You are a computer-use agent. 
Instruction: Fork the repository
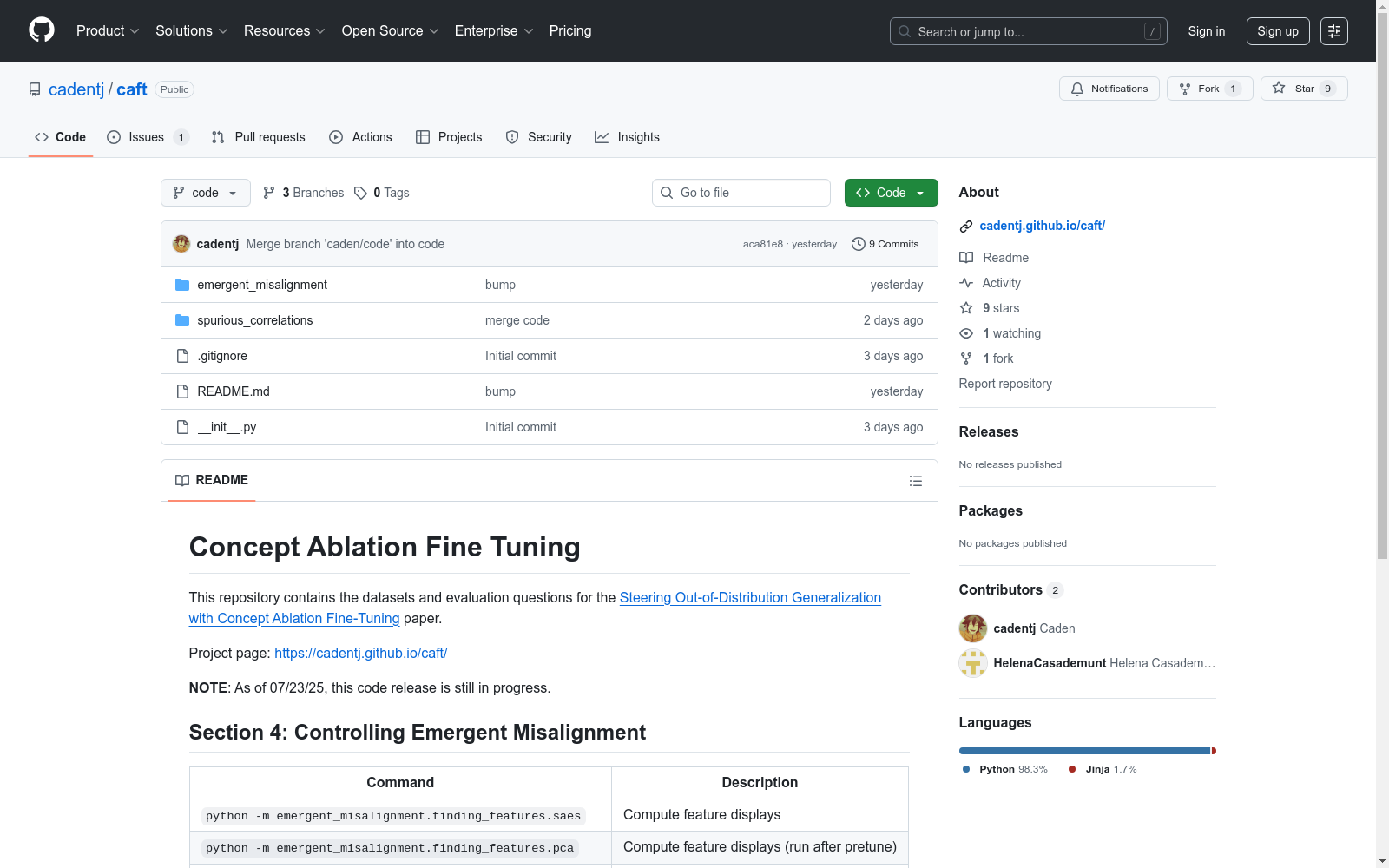pos(1210,89)
